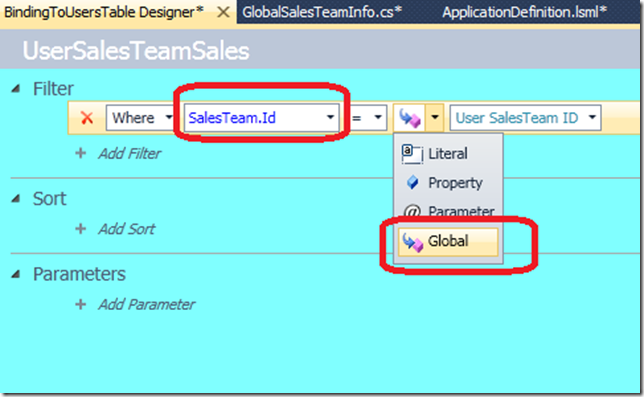This screenshot has width=644, height=397.
Task: Click the Add Filter link
Action: pos(129,154)
